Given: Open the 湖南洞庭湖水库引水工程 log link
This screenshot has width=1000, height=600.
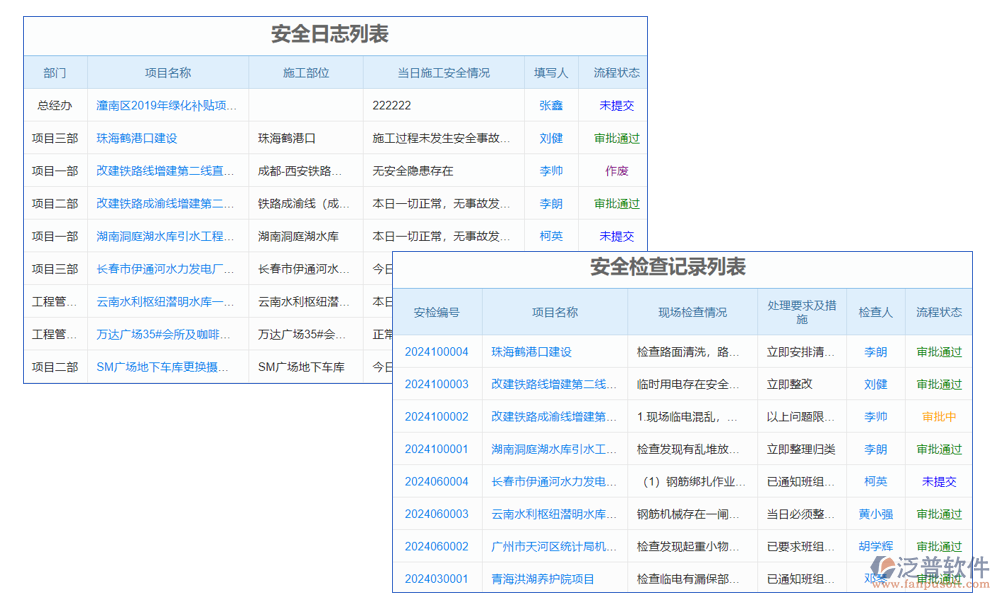Looking at the screenshot, I should tap(166, 236).
